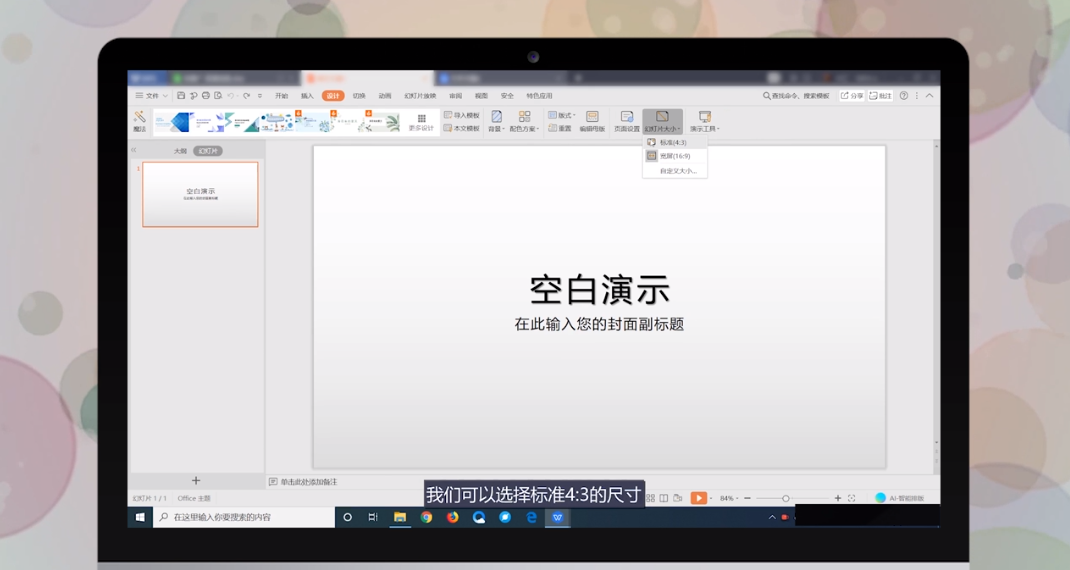Click the title text 空白演示 on slide
The height and width of the screenshot is (570, 1070).
(x=599, y=289)
